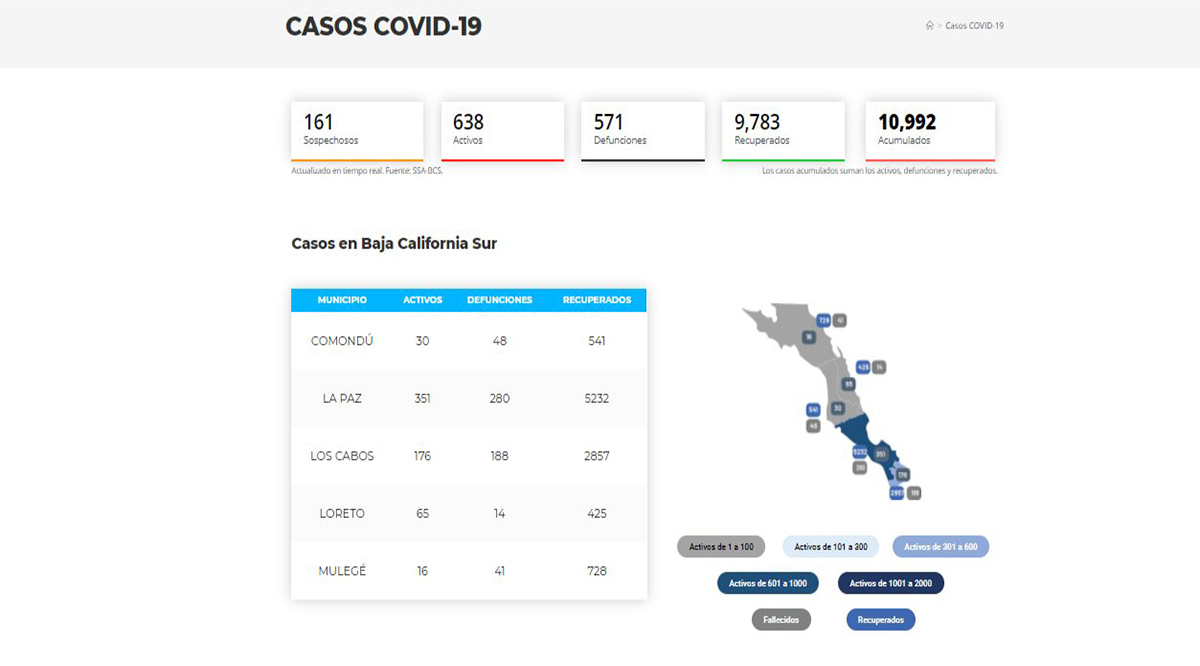Click the gray 188 badge on the map
The height and width of the screenshot is (666, 1200).
tap(914, 493)
